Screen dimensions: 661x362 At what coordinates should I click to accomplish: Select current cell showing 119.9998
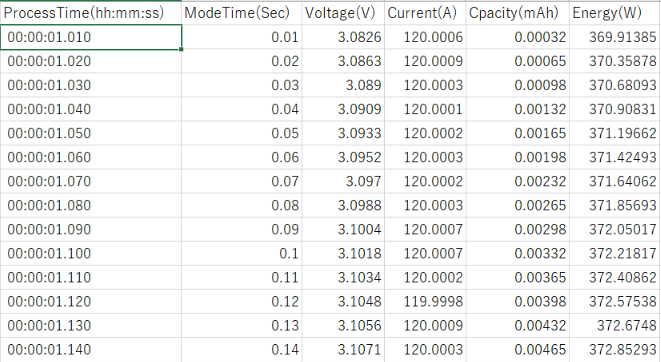(x=425, y=301)
